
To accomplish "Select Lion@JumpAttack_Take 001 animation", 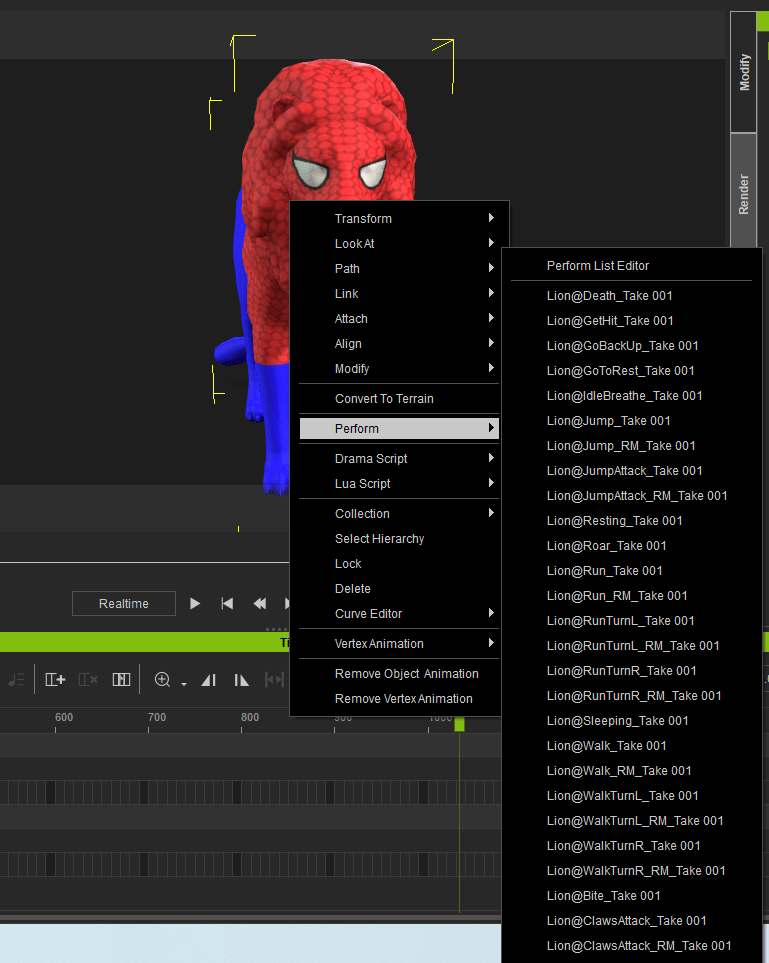I will click(x=631, y=471).
